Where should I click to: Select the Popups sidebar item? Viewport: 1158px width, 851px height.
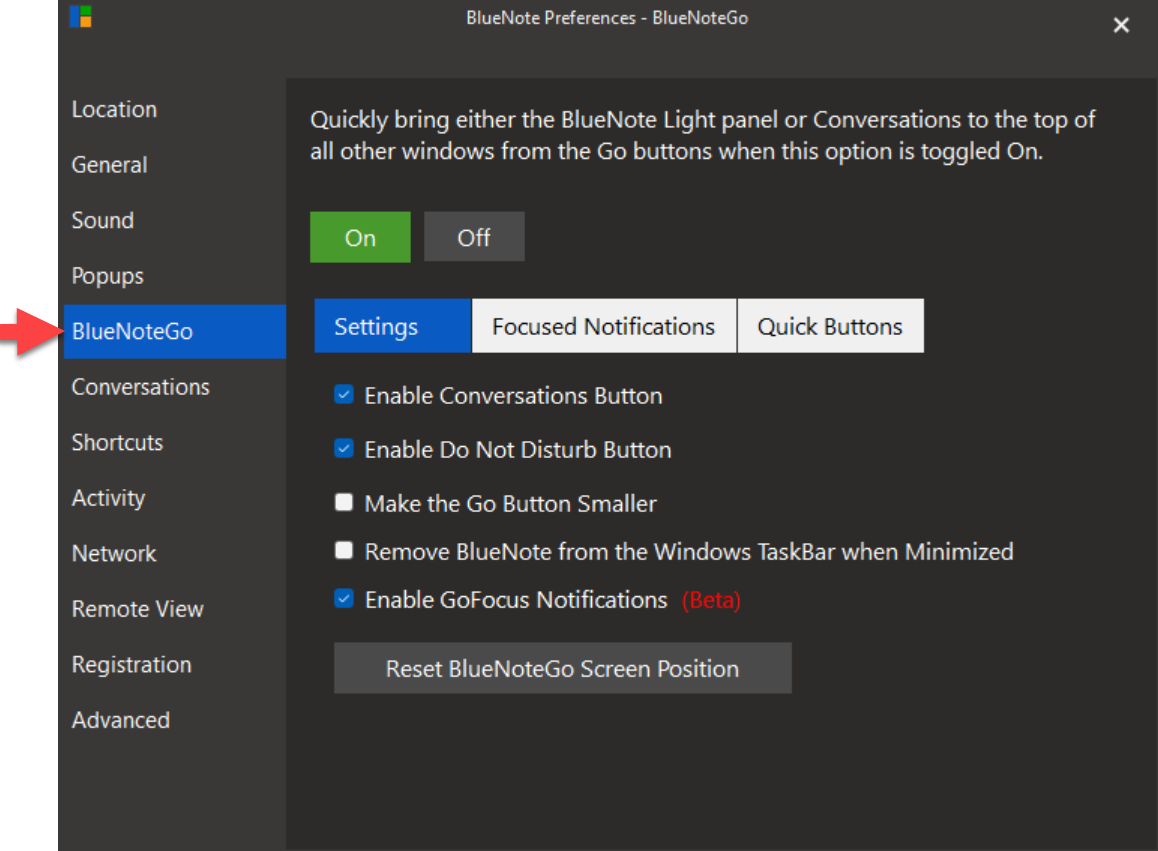(x=108, y=276)
